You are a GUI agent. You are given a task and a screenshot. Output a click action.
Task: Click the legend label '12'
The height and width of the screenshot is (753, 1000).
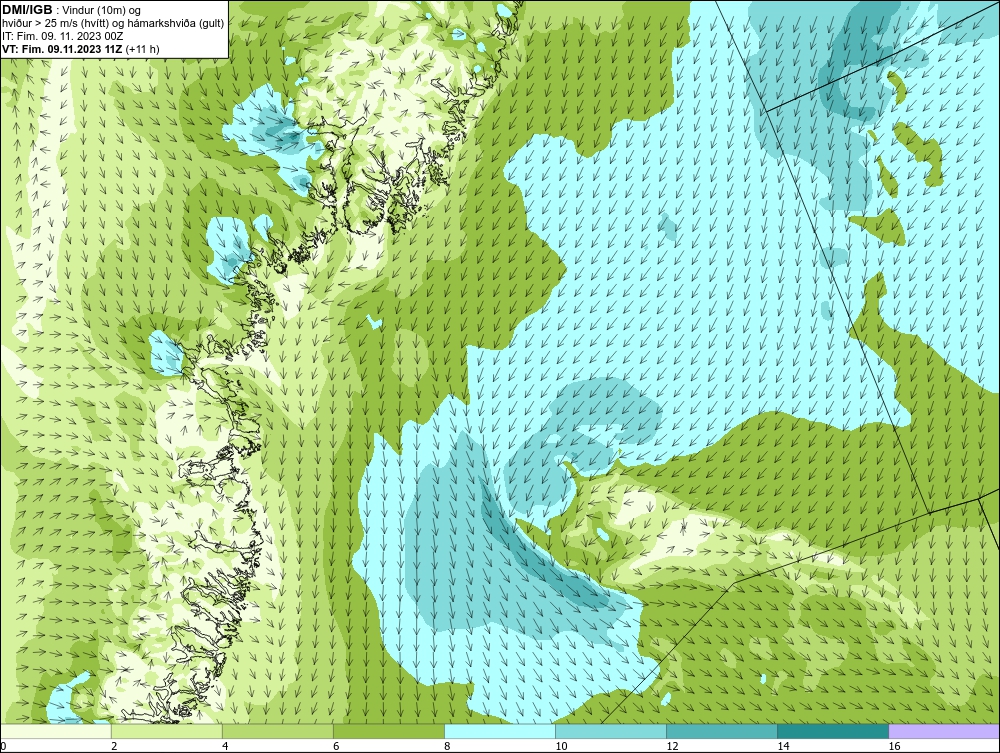672,746
